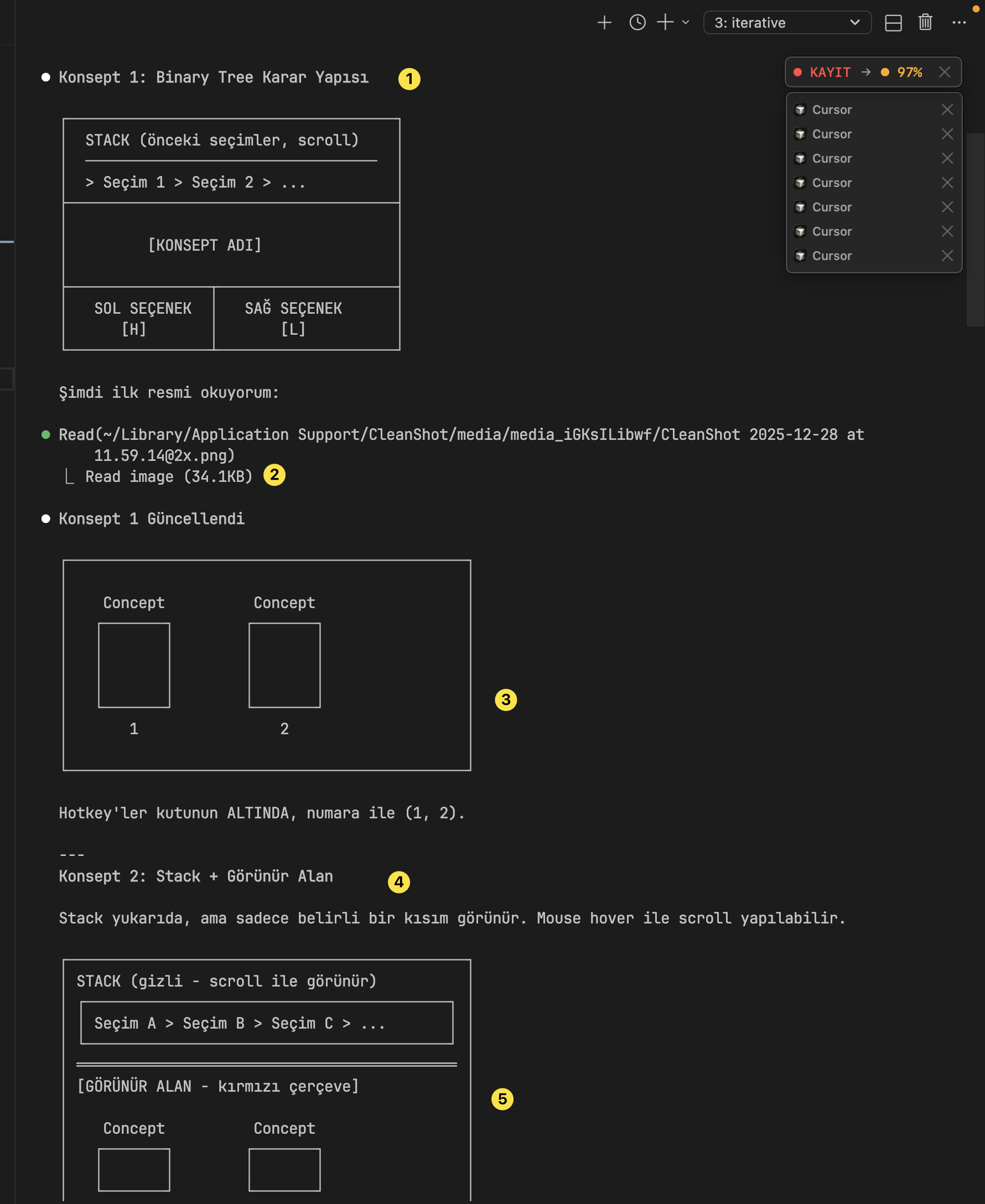This screenshot has width=985, height=1204.
Task: Open more actions via the ellipsis icon
Action: pyautogui.click(x=958, y=23)
